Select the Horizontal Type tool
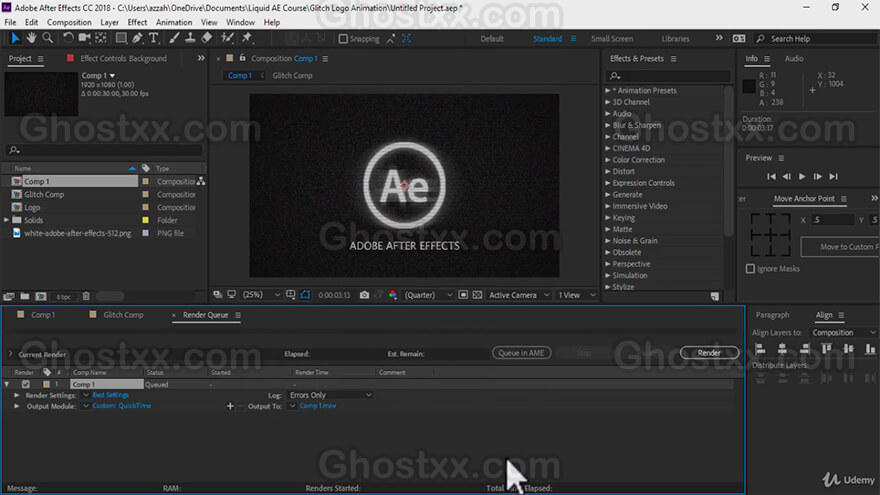Viewport: 880px width, 495px height. [x=153, y=38]
